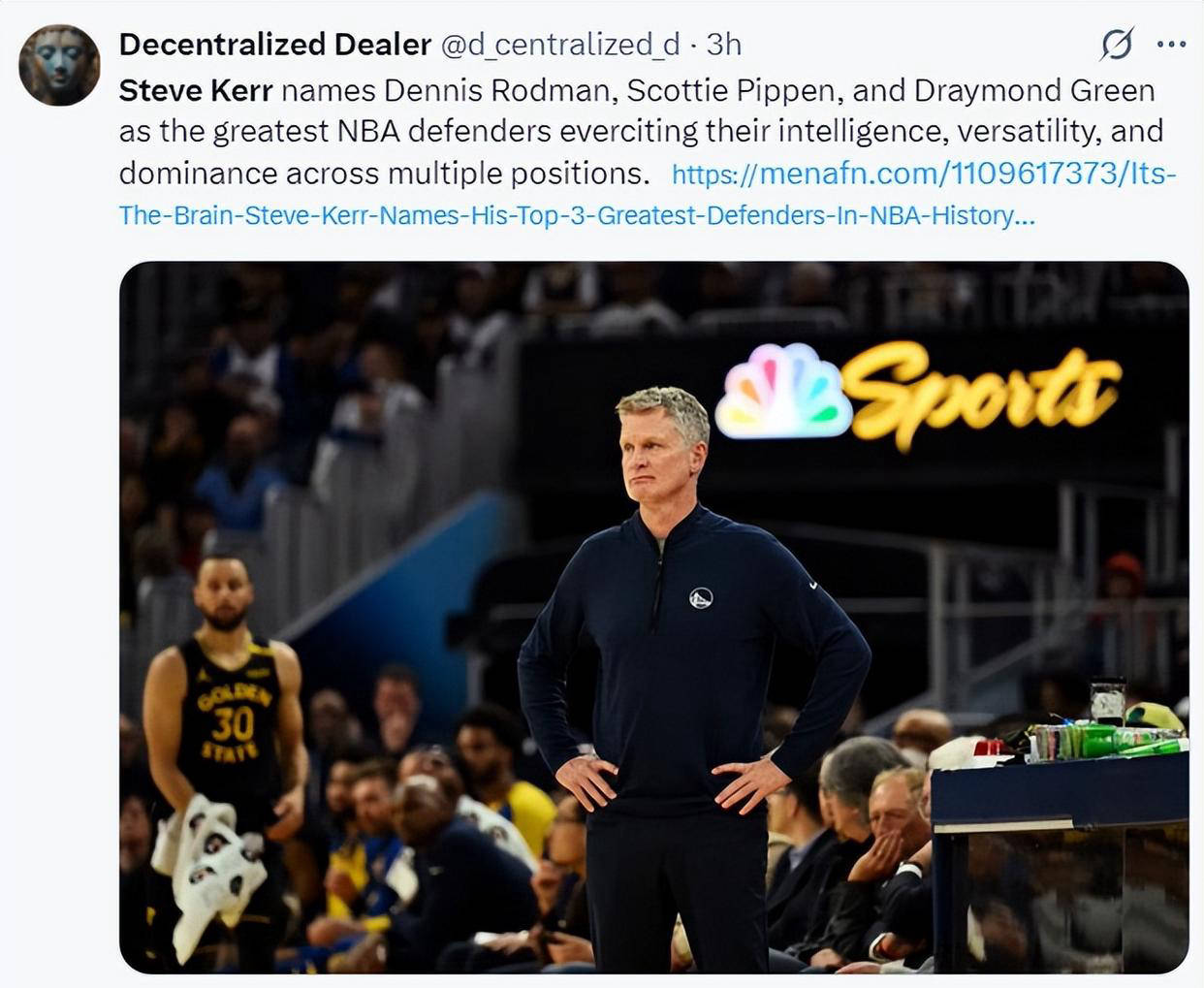Open the @d_centralized_d handle link
This screenshot has width=1204, height=988.
click(560, 45)
